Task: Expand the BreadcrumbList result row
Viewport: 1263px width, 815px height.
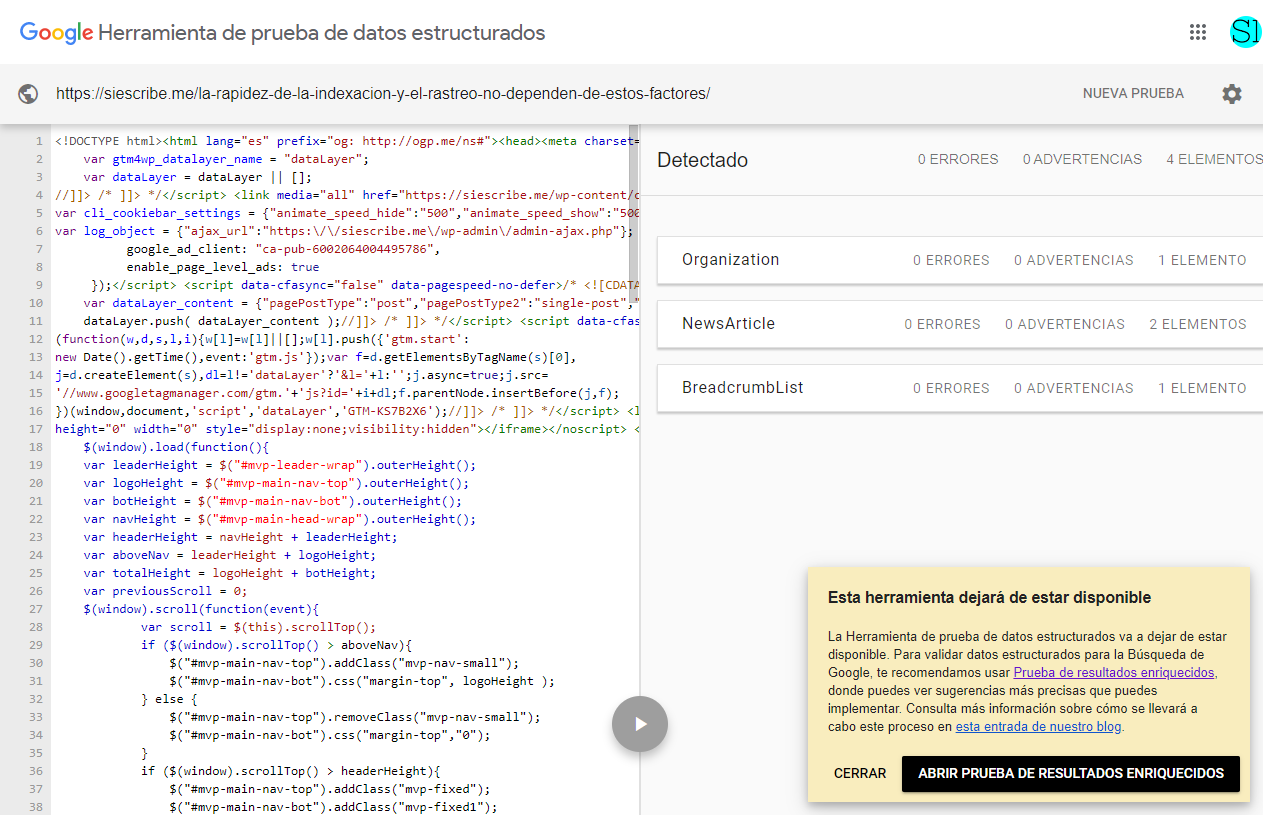Action: (960, 388)
